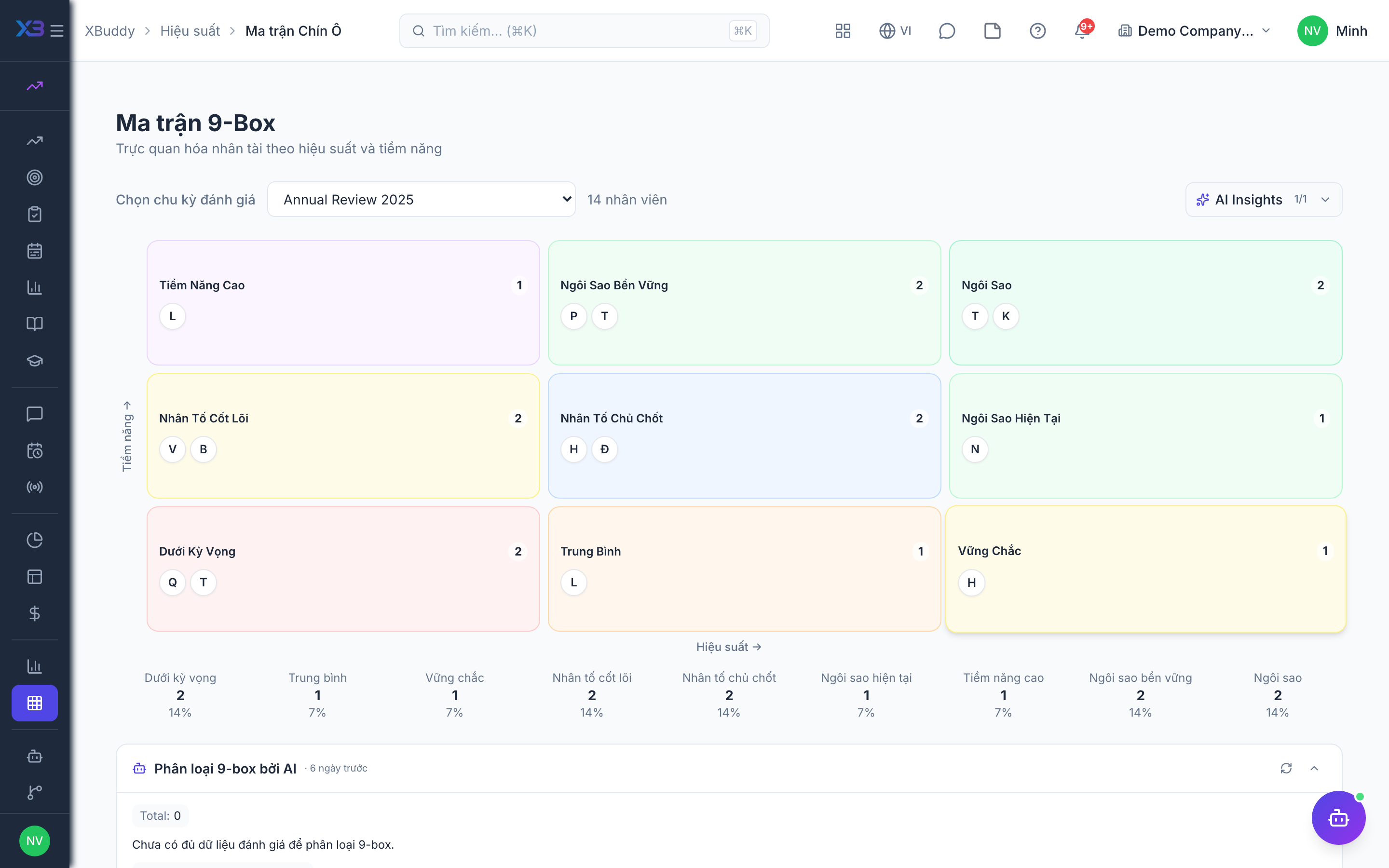The height and width of the screenshot is (868, 1389).
Task: Select employee avatar P in Ngôi Sao Bền Vững
Action: (573, 316)
